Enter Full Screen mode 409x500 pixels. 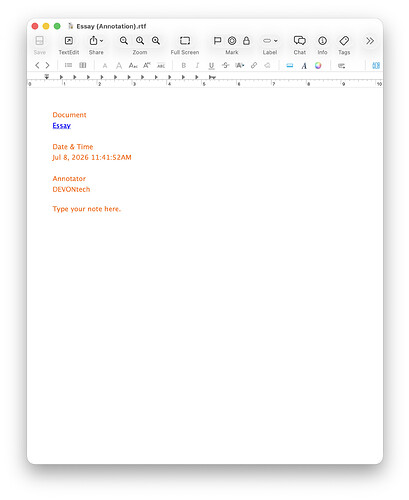[185, 41]
